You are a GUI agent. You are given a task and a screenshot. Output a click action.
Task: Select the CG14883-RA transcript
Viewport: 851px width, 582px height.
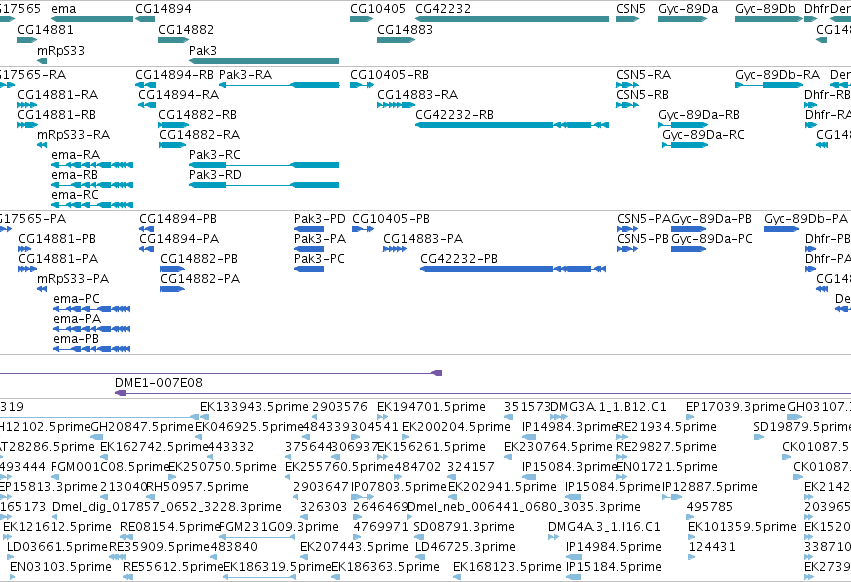[396, 105]
